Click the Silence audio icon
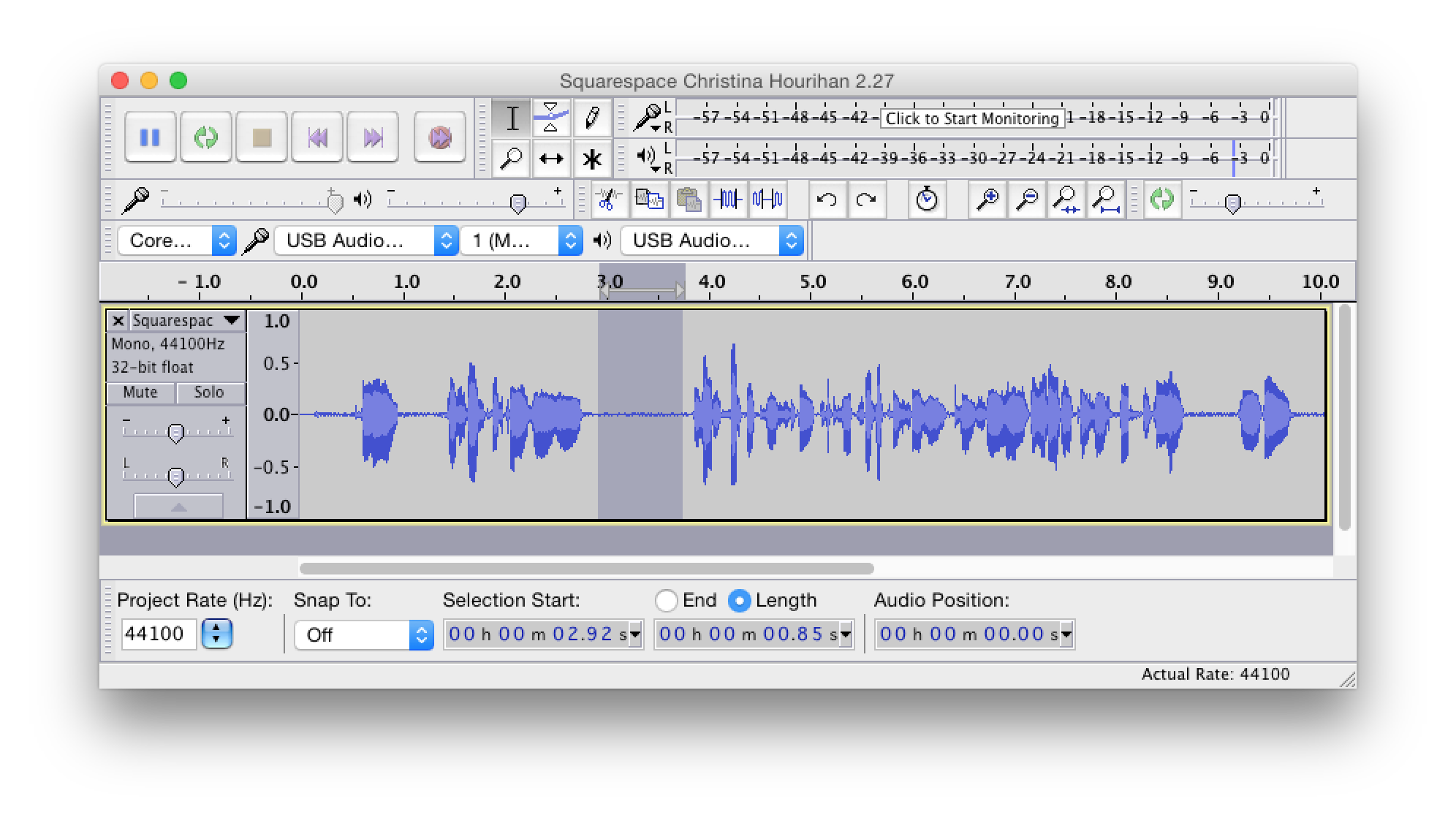This screenshot has width=1456, height=823. coord(767,199)
